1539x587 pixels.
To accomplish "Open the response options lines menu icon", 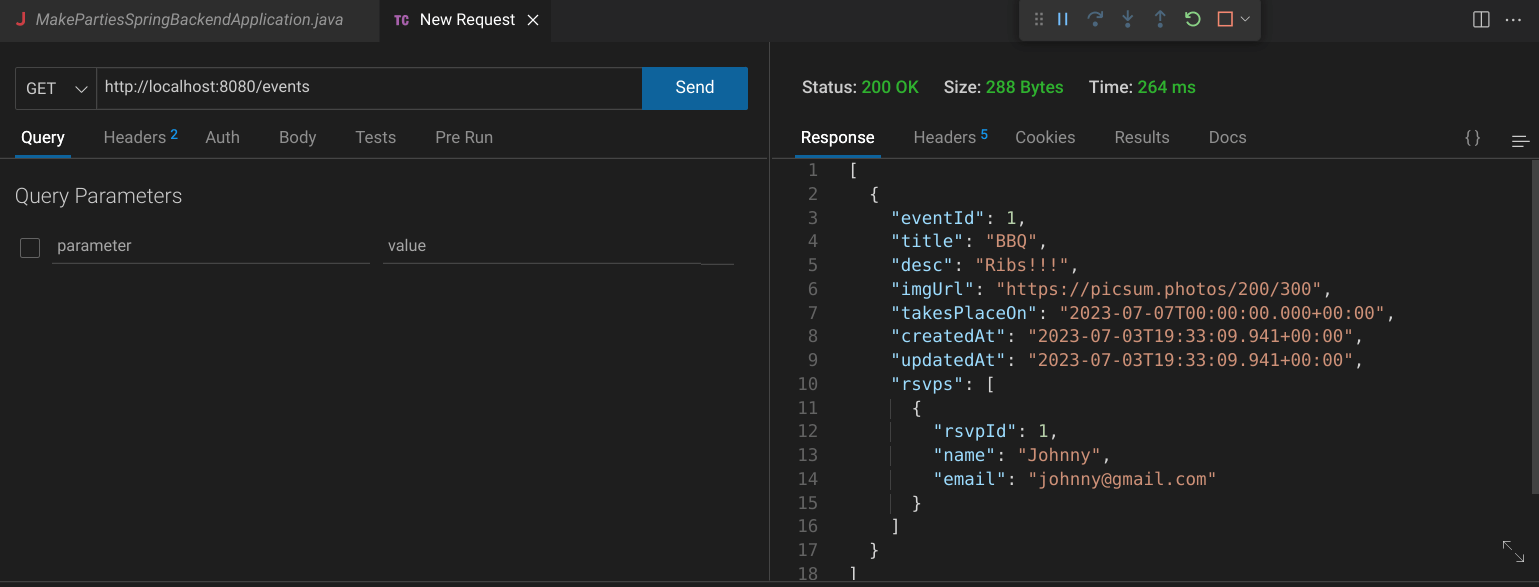I will click(x=1521, y=141).
